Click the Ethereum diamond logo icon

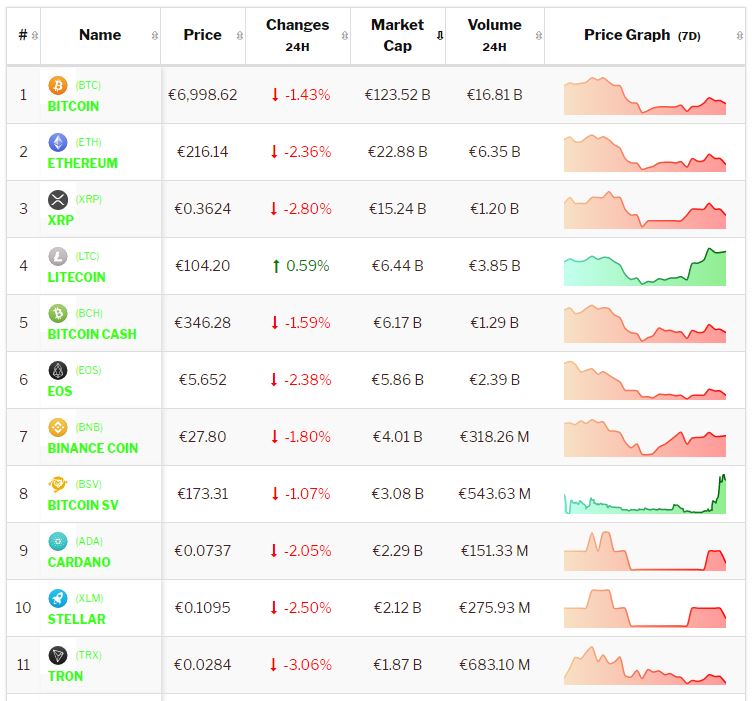58,143
